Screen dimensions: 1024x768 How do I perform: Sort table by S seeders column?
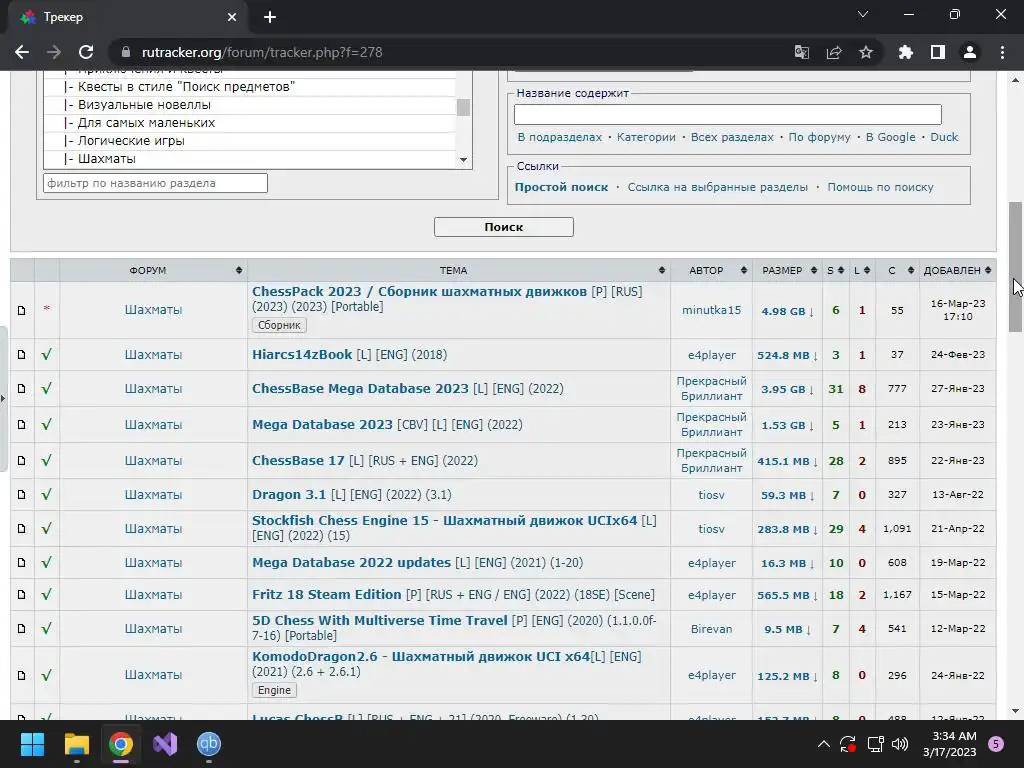tap(835, 270)
